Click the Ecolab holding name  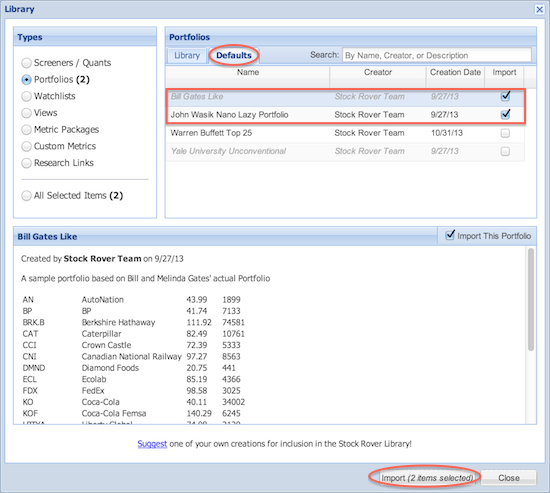click(94, 379)
